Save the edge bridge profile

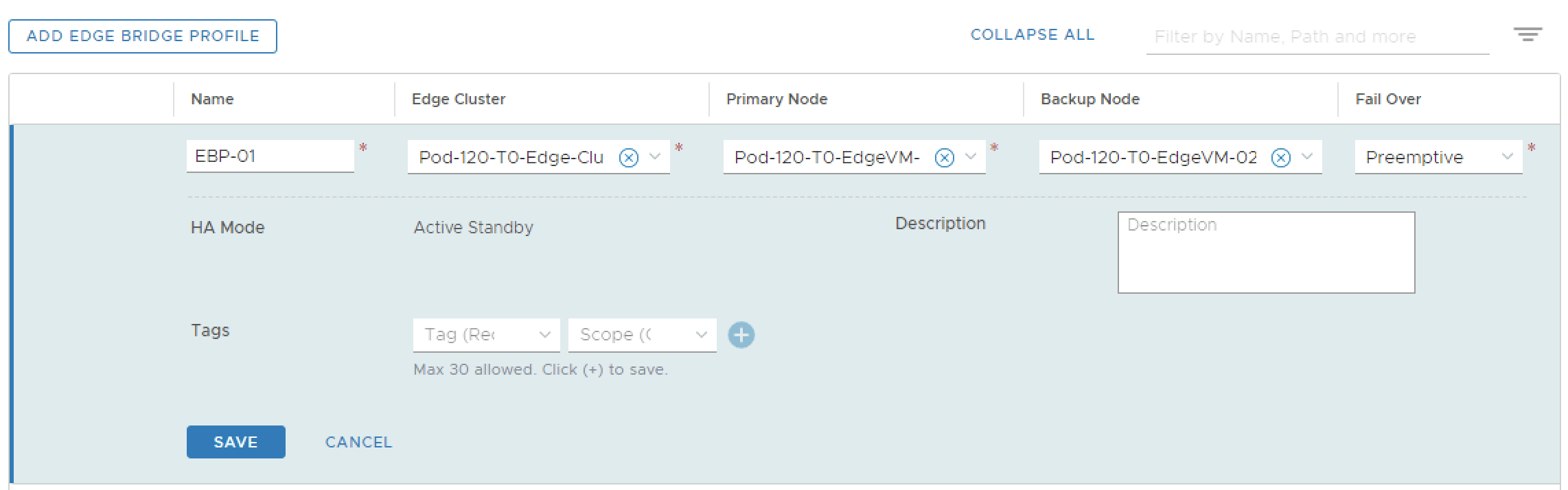tap(235, 442)
